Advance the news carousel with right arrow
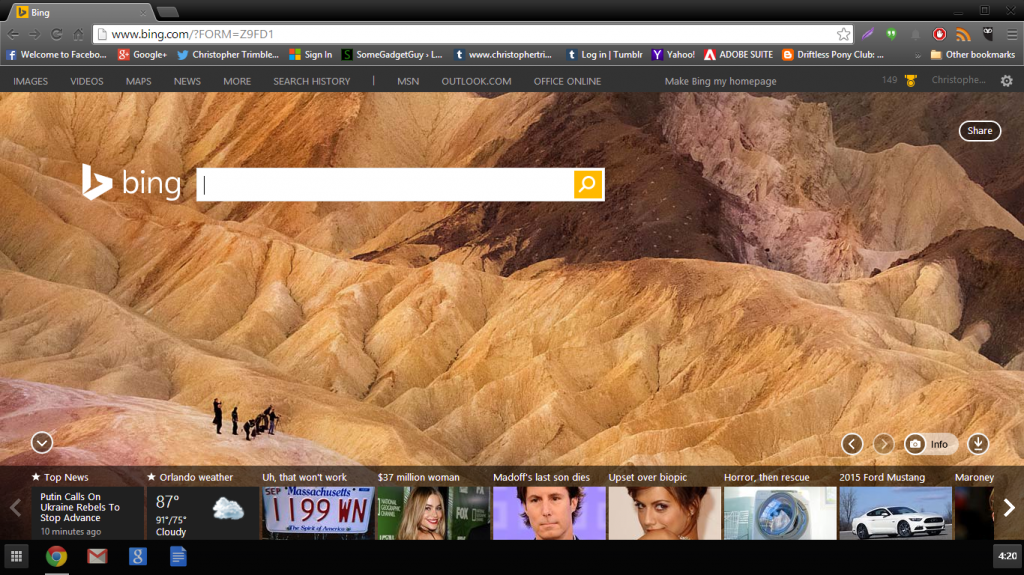The width and height of the screenshot is (1024, 575). pyautogui.click(x=1008, y=508)
